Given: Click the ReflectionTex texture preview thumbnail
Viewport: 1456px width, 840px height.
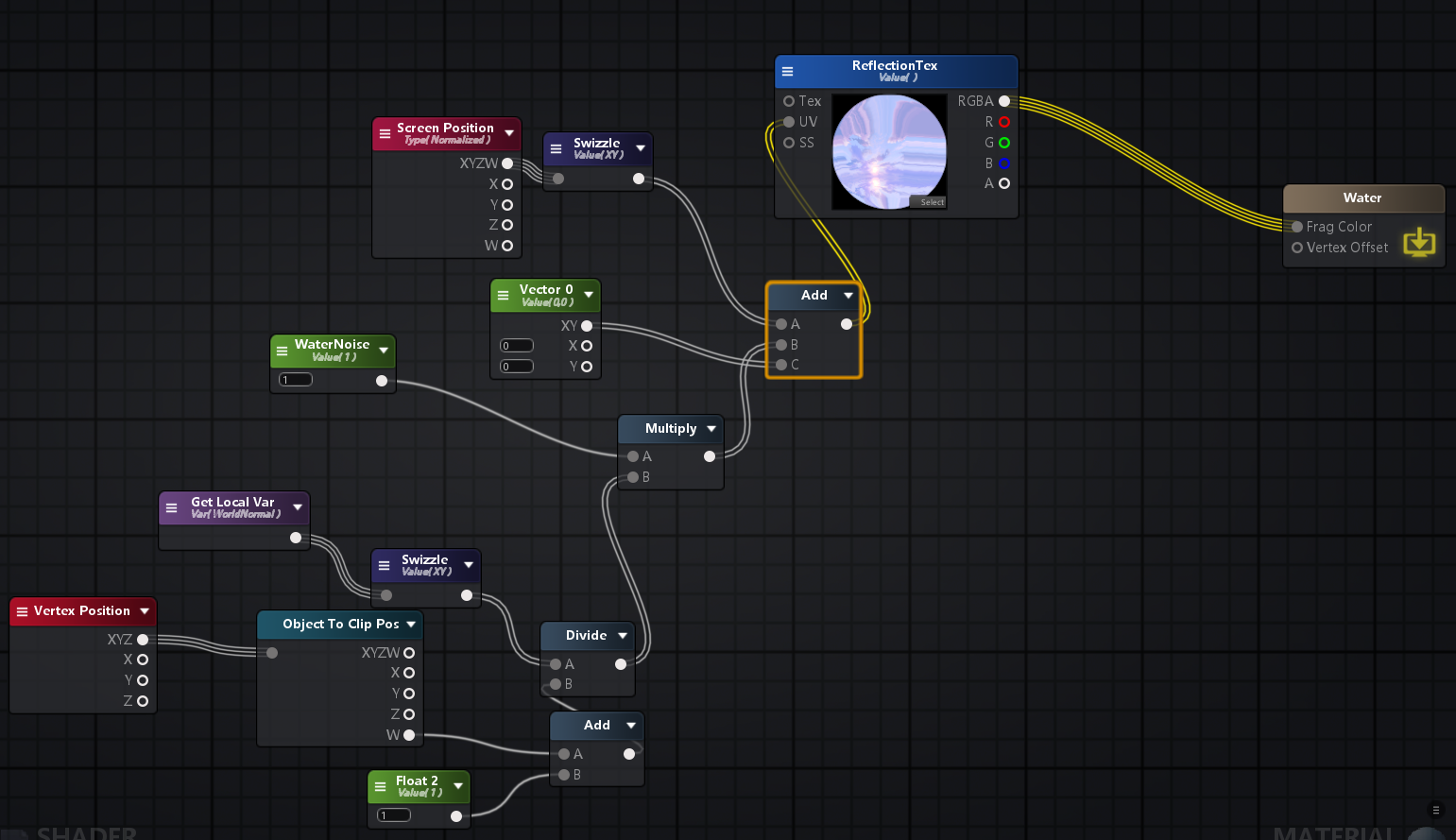Looking at the screenshot, I should 889,151.
